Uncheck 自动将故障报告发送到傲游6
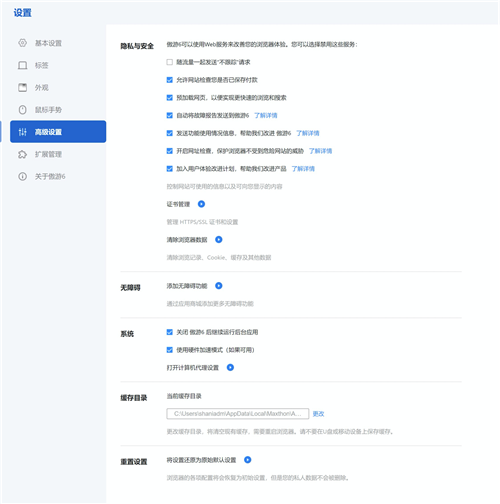500x504 pixels. tap(170, 115)
